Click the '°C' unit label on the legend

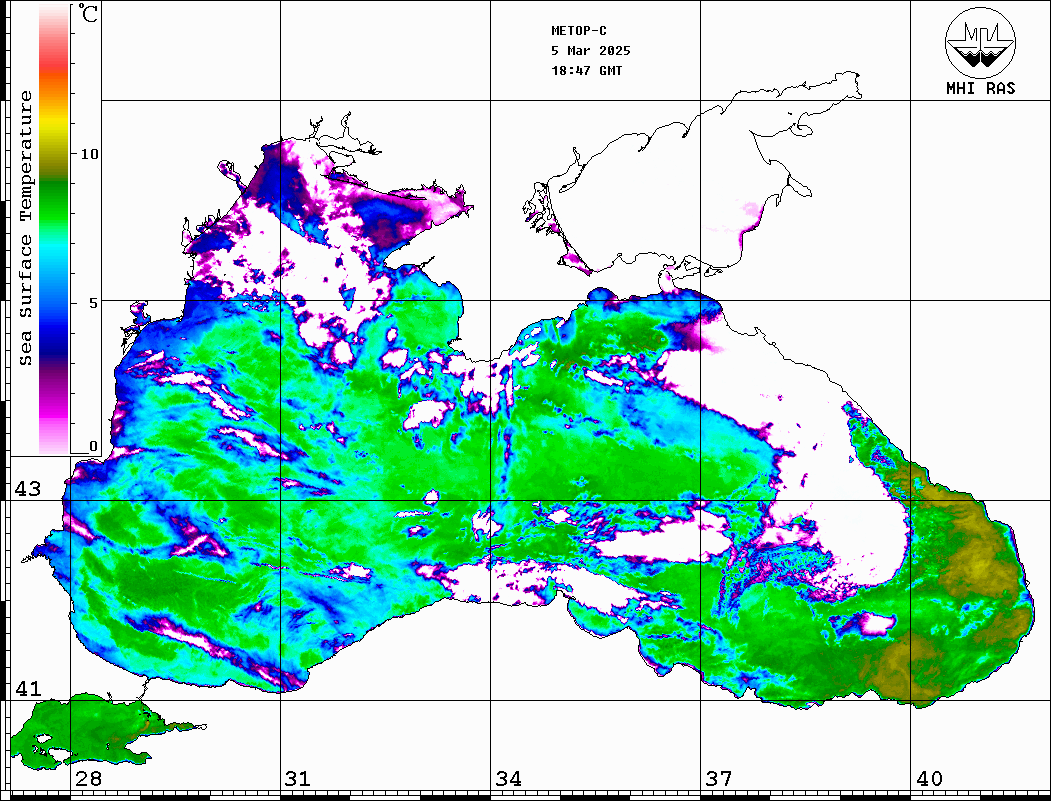click(88, 13)
